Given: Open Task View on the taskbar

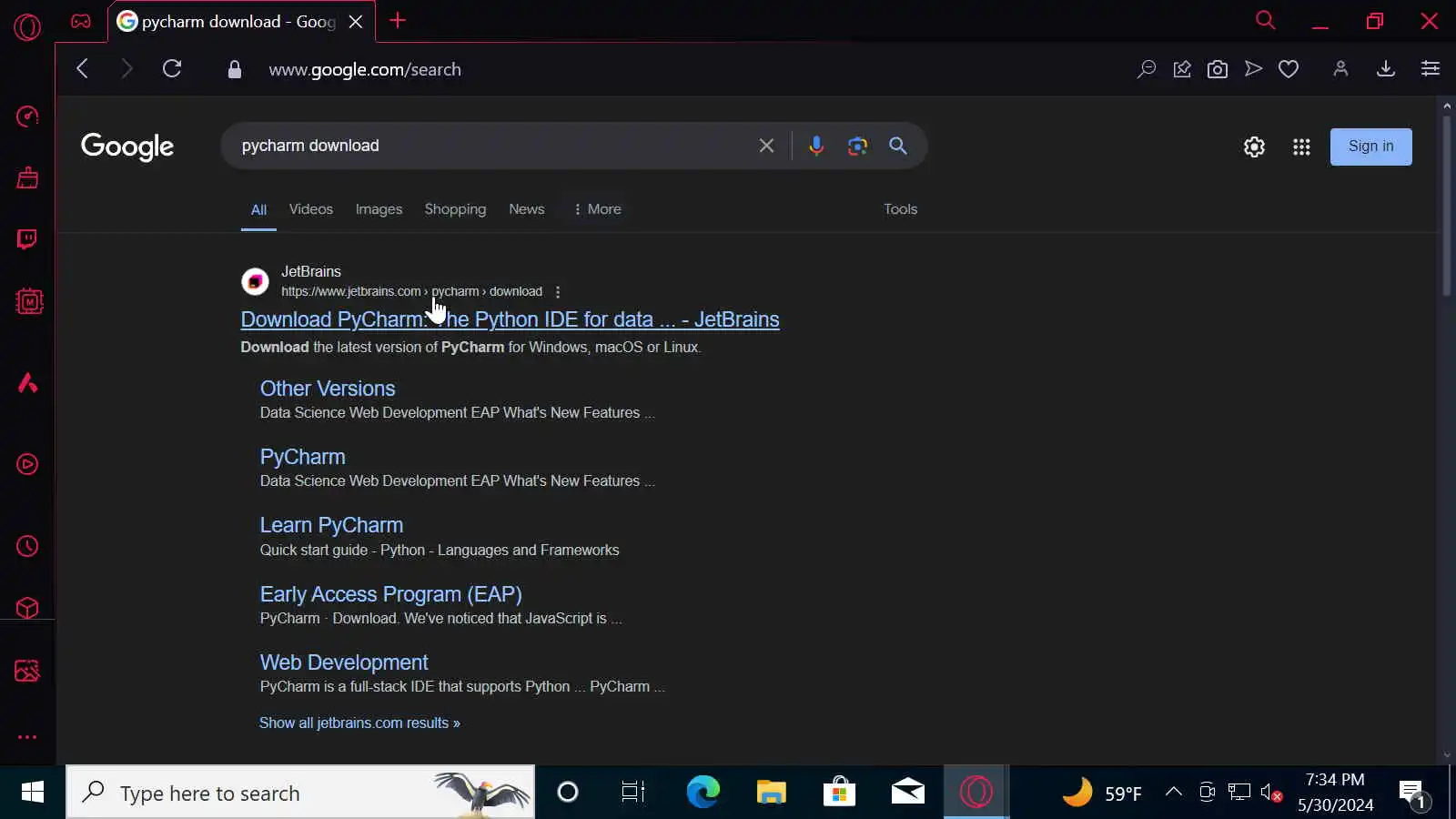Looking at the screenshot, I should pyautogui.click(x=633, y=793).
